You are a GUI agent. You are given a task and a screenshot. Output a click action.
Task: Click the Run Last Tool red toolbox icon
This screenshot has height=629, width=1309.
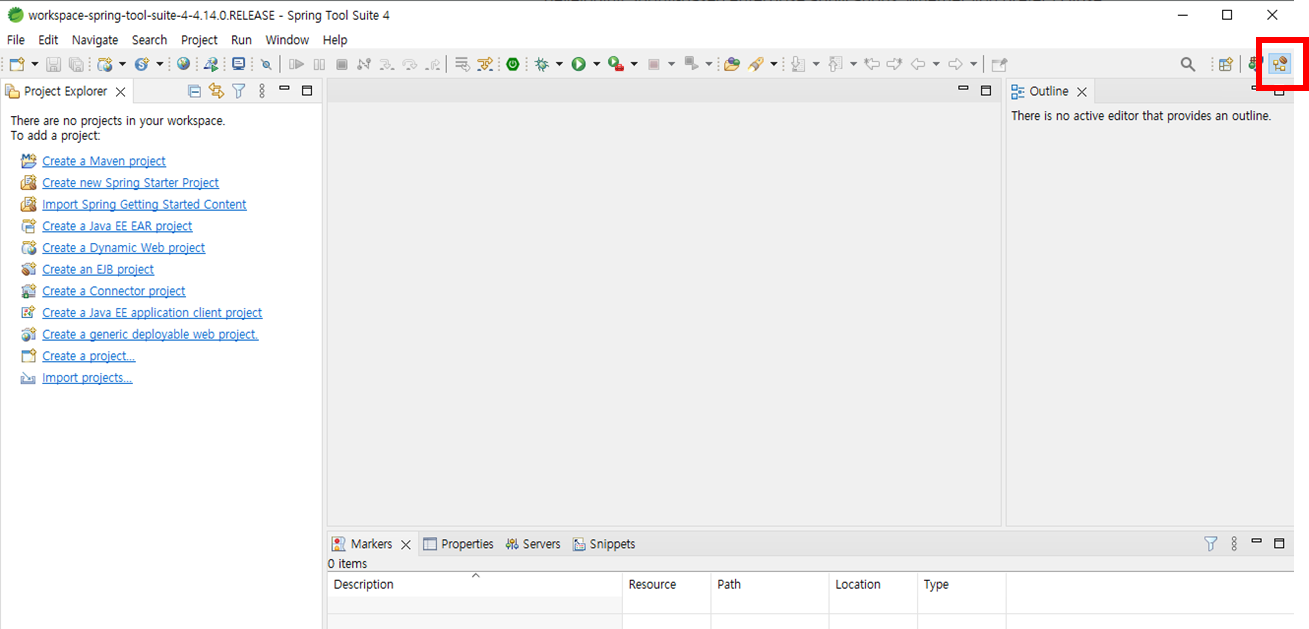[615, 64]
